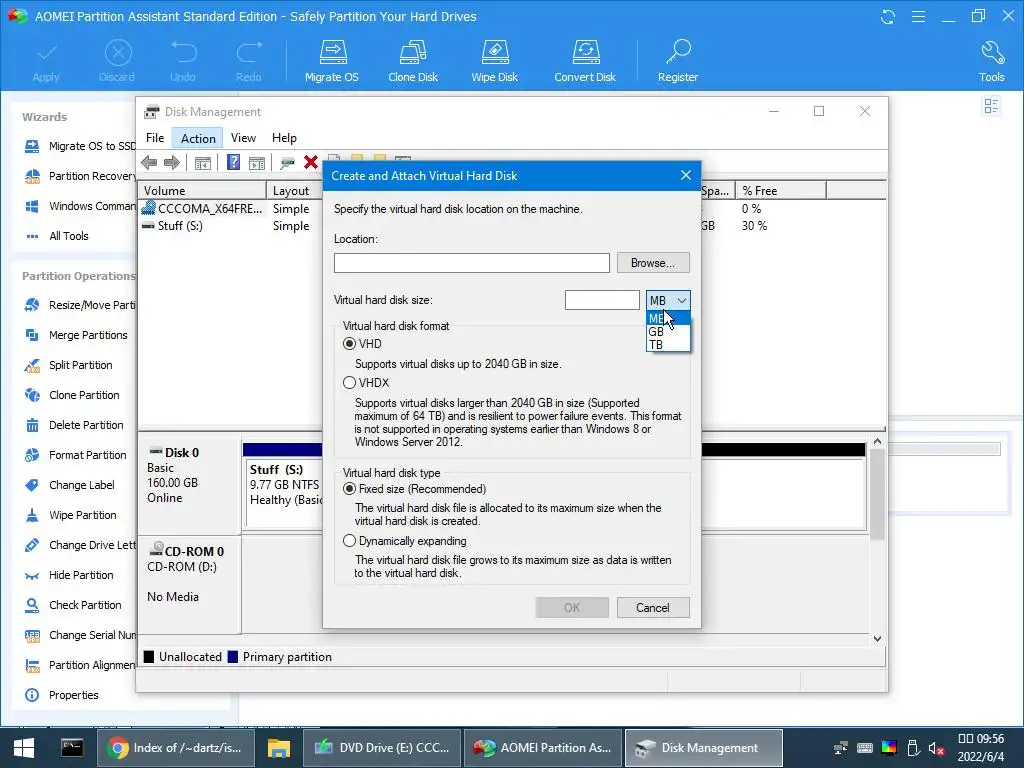Select Format Partition in sidebar
This screenshot has width=1024, height=768.
pyautogui.click(x=75, y=455)
